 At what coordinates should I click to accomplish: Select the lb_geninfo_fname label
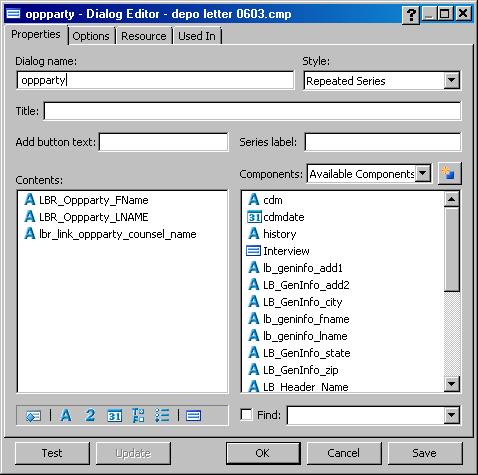coord(306,319)
